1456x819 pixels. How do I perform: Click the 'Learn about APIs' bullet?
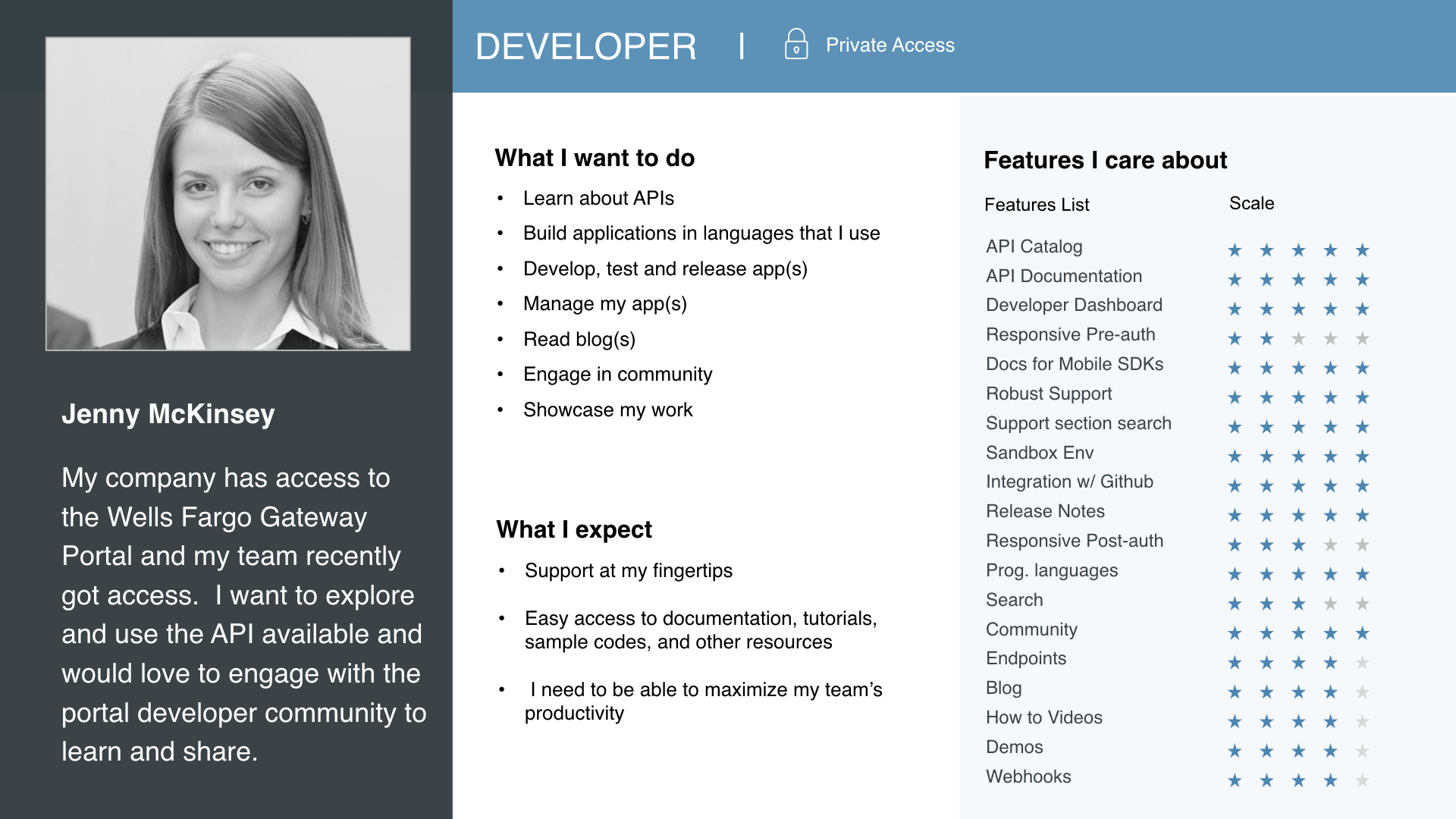pyautogui.click(x=598, y=199)
